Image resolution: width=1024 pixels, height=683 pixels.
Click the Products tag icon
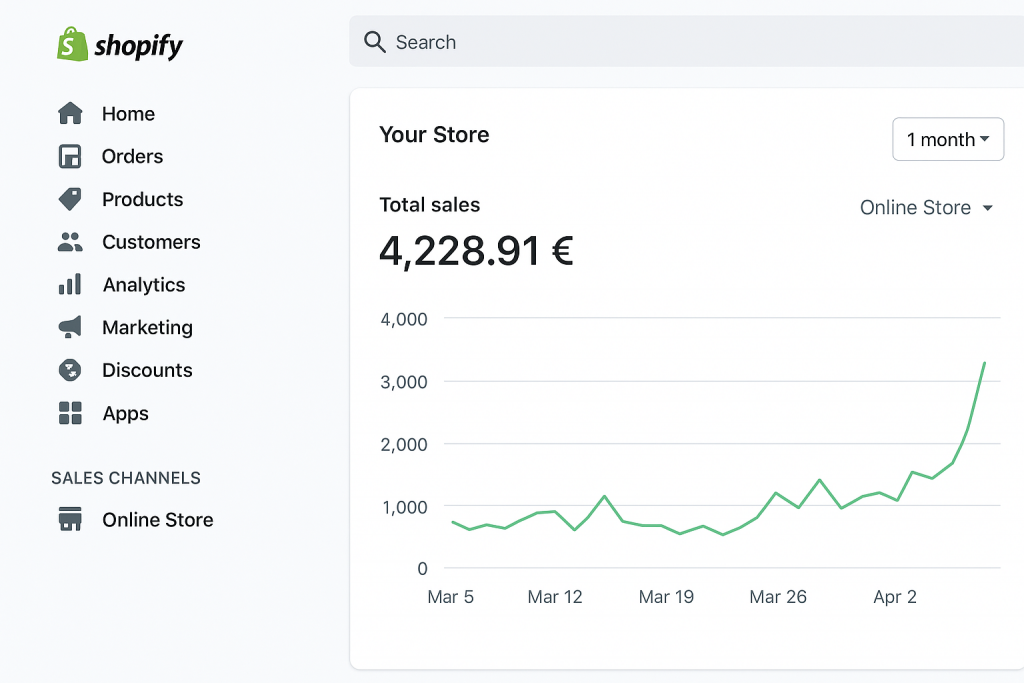[x=70, y=199]
